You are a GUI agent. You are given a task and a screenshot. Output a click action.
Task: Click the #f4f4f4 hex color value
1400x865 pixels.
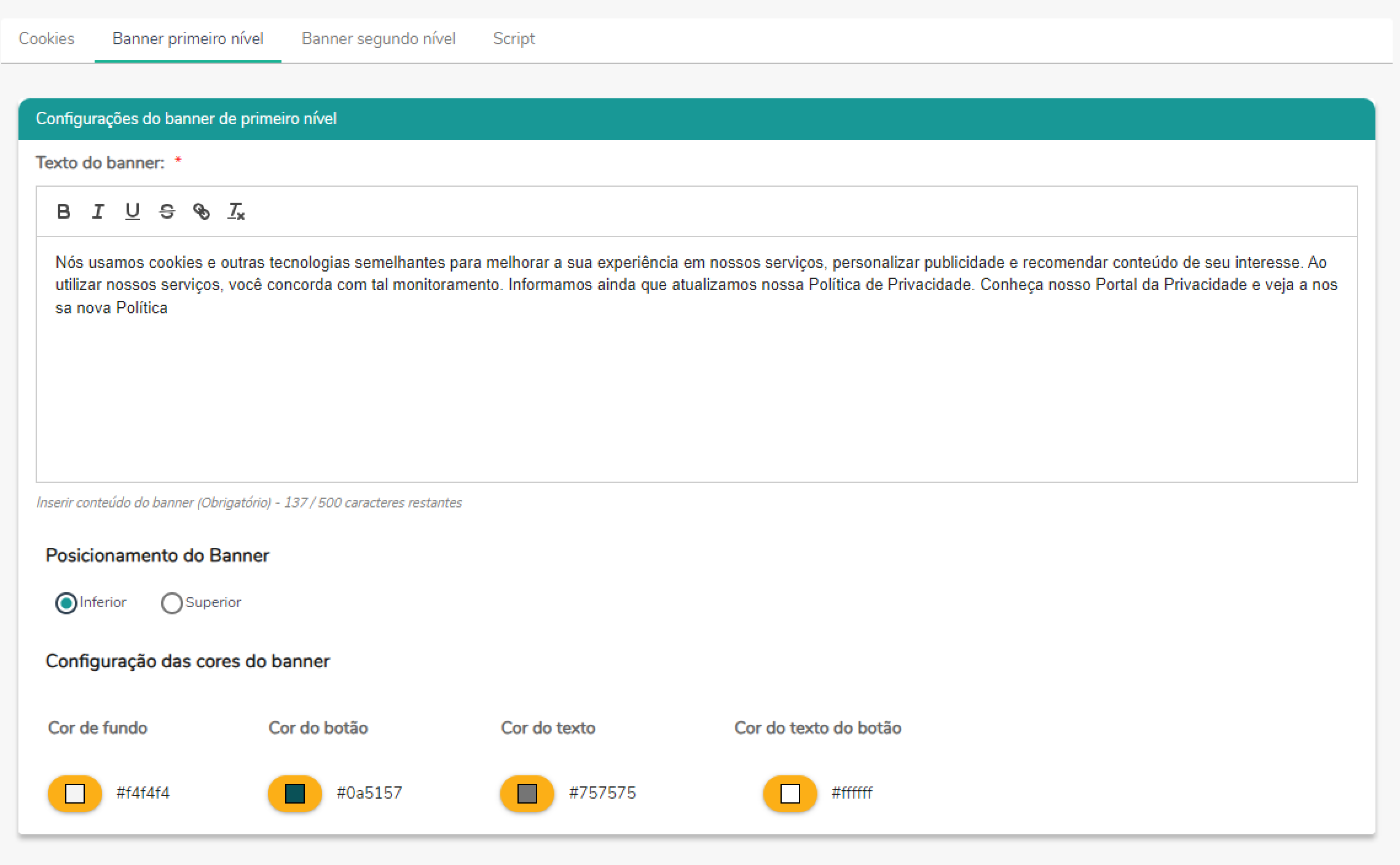143,793
